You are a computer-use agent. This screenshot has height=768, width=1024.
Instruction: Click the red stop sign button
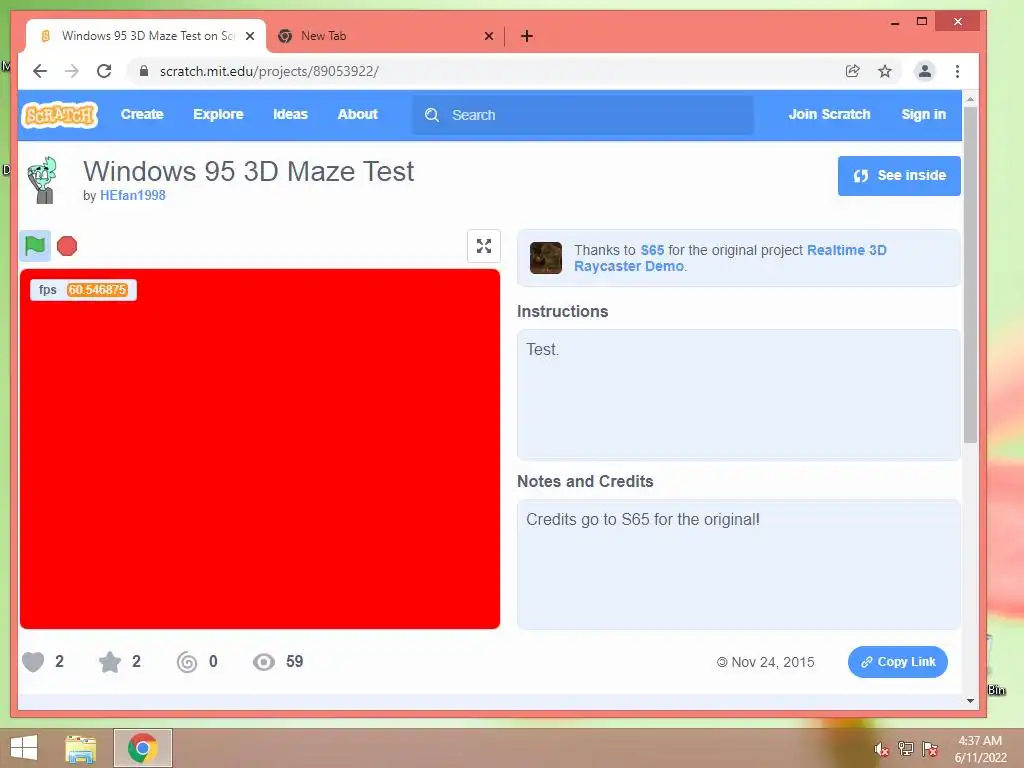(x=67, y=246)
